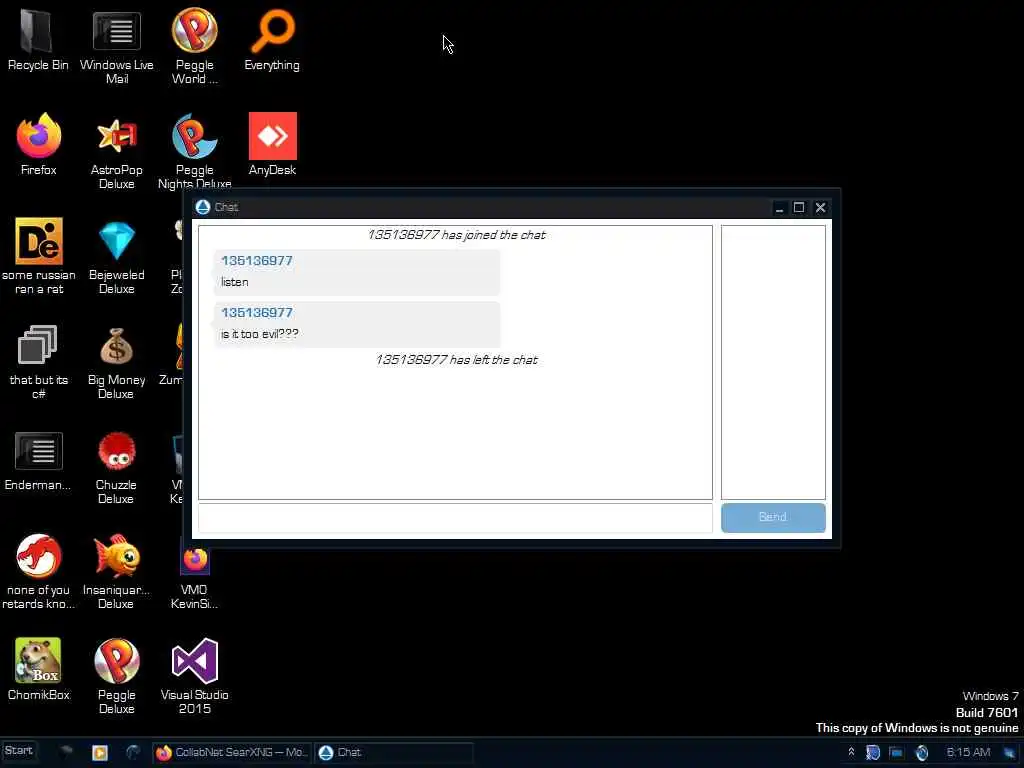
Task: Click '135136977 has left the chat' notice
Action: (456, 360)
